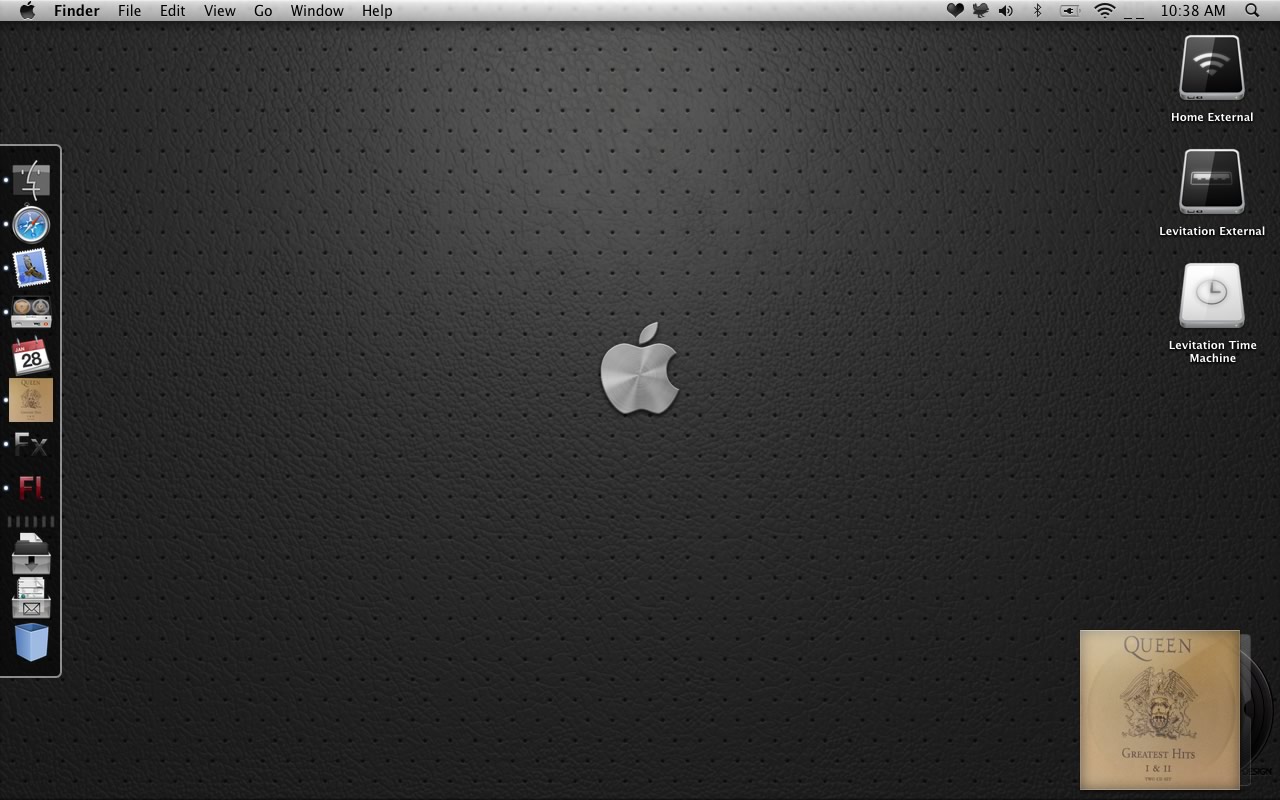1280x800 pixels.
Task: Open the Apple menu
Action: [x=27, y=10]
